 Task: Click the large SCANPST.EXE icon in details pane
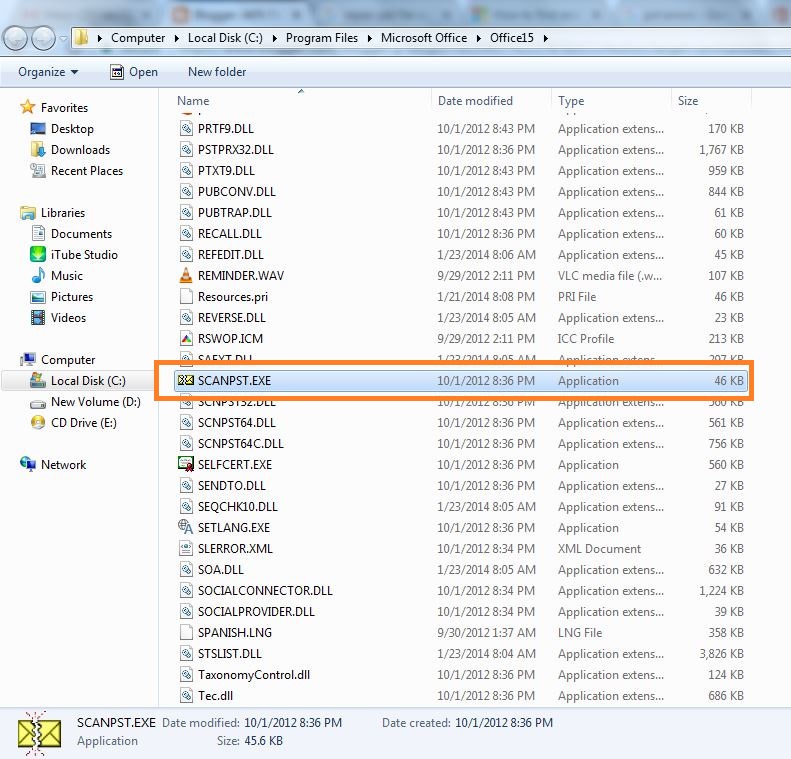point(39,733)
